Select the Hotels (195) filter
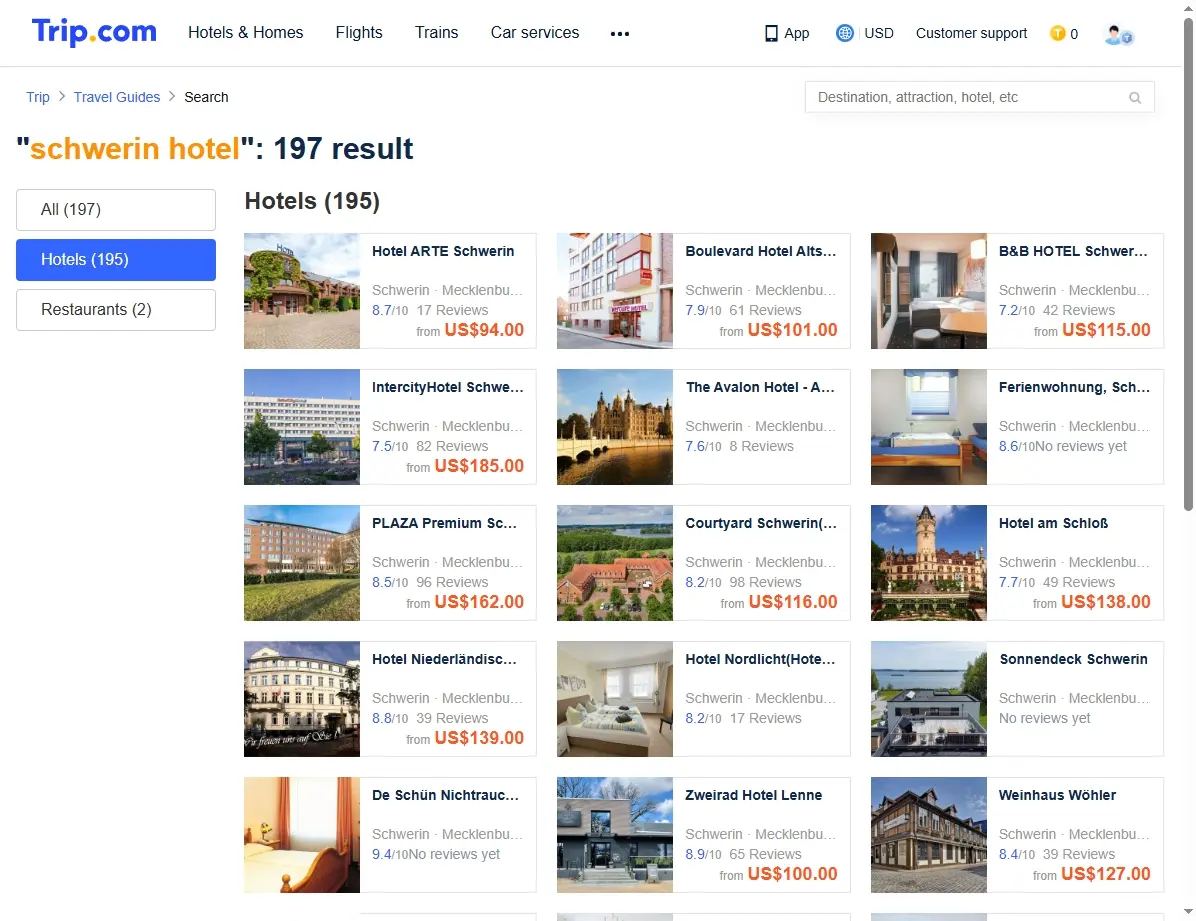 pos(116,259)
